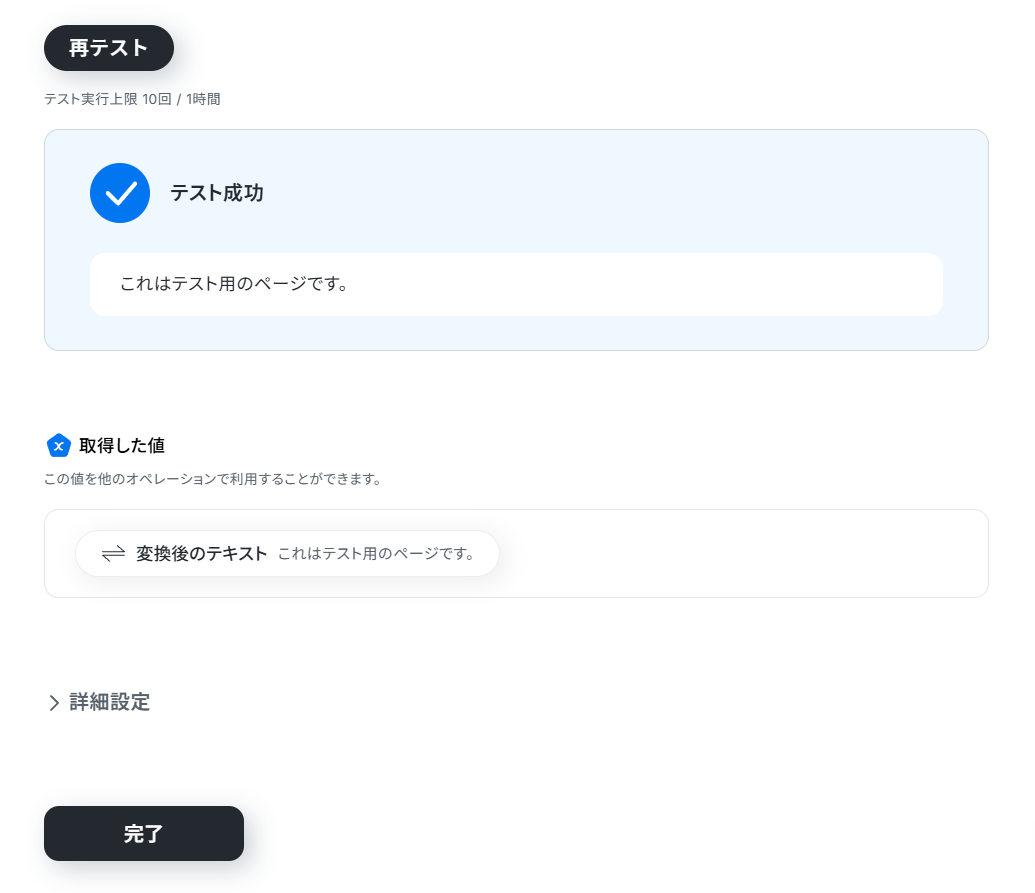Click the test result text box これはテスト用のページです。

coord(516,284)
